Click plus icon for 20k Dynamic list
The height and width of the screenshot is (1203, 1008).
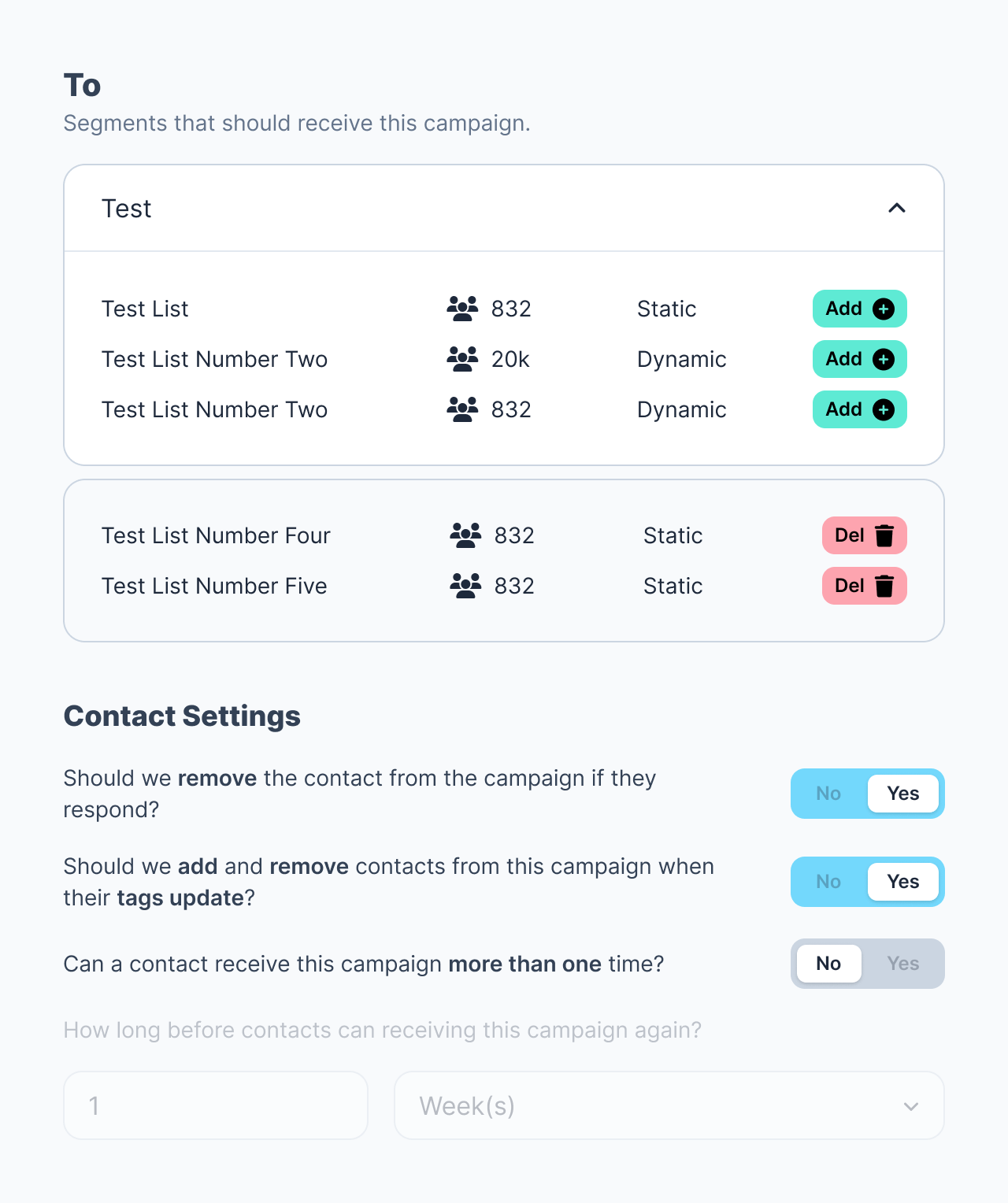point(884,359)
